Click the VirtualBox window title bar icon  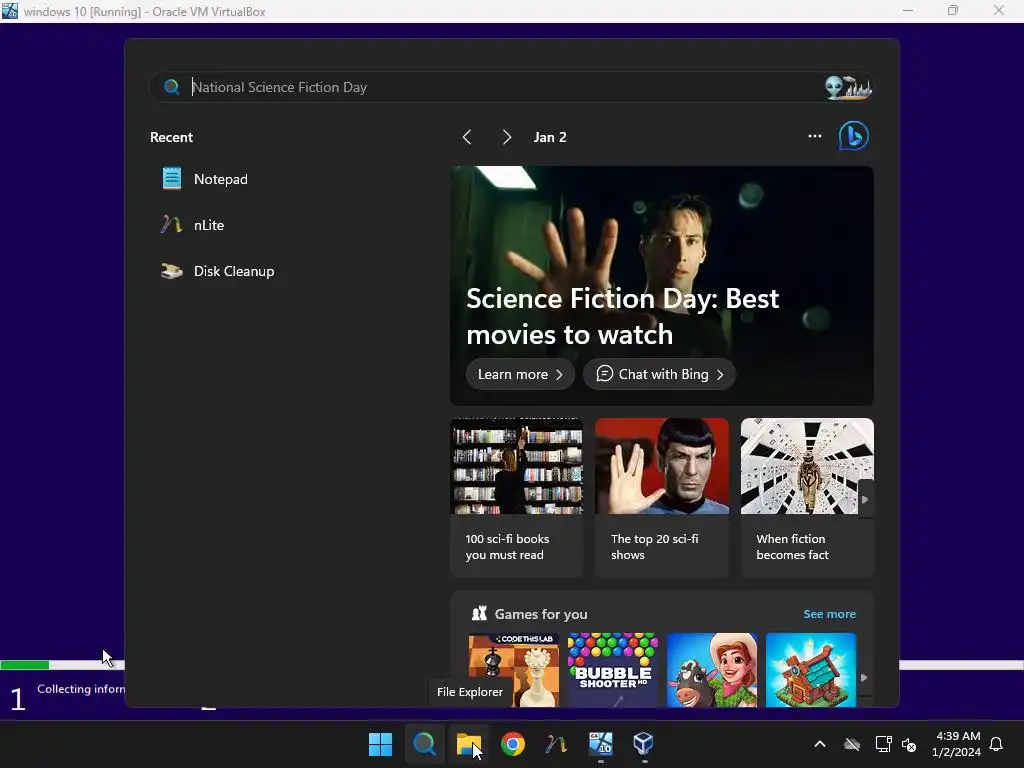10,11
